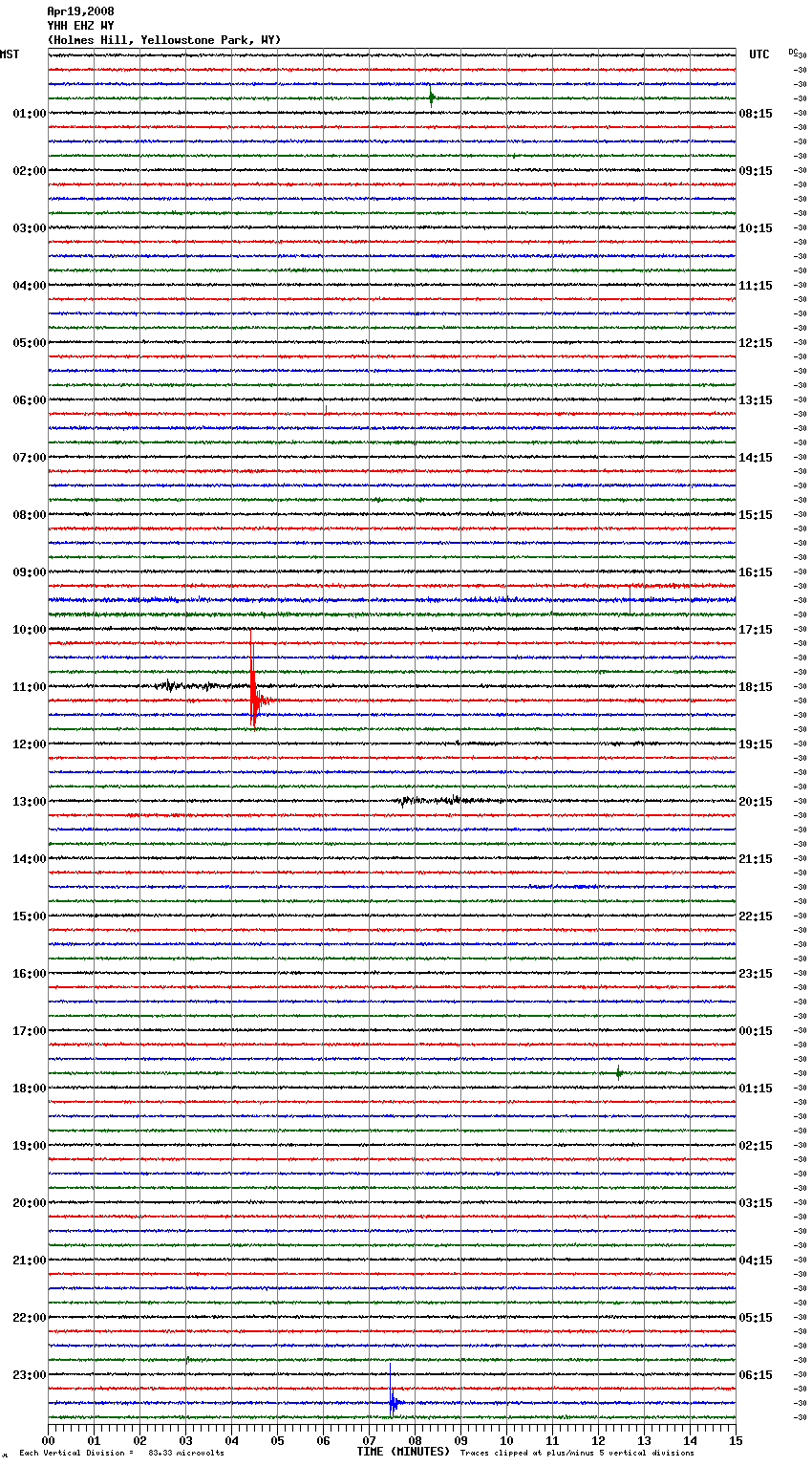
Task: Click the green spike on the 17:45 trace
Action: [619, 1072]
